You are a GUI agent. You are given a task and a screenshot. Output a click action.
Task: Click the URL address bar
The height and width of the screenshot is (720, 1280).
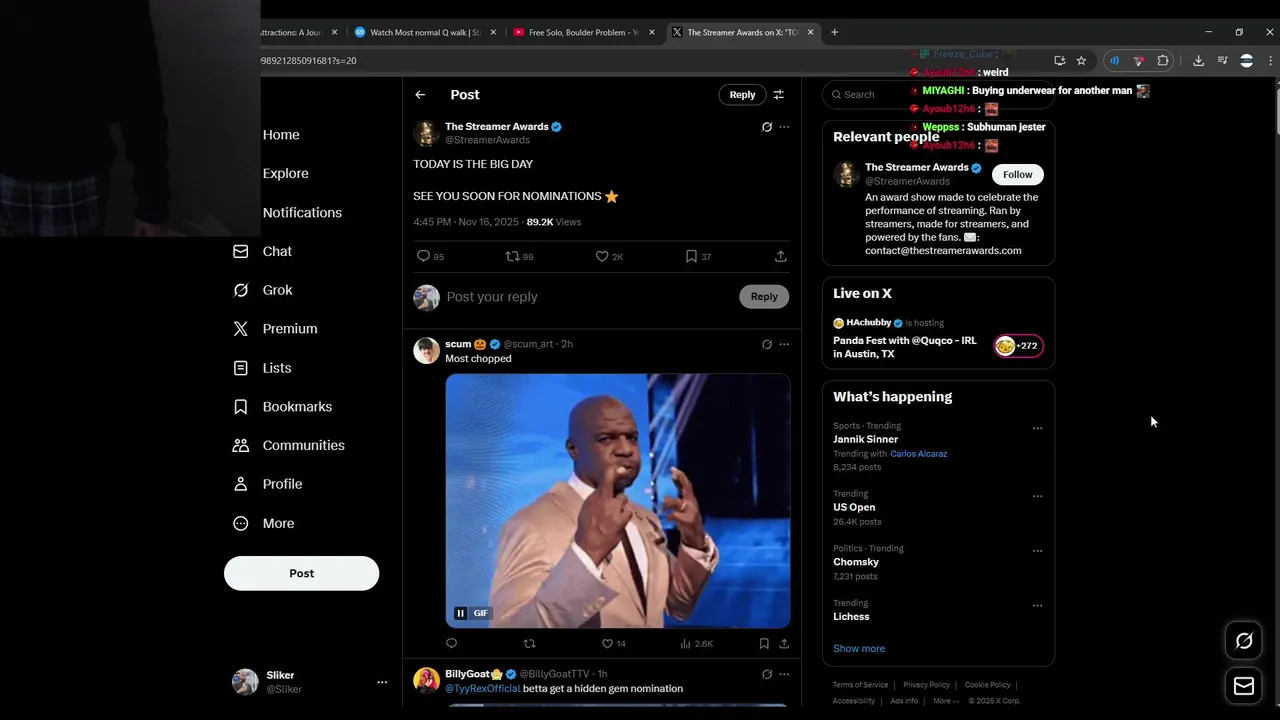(x=650, y=61)
